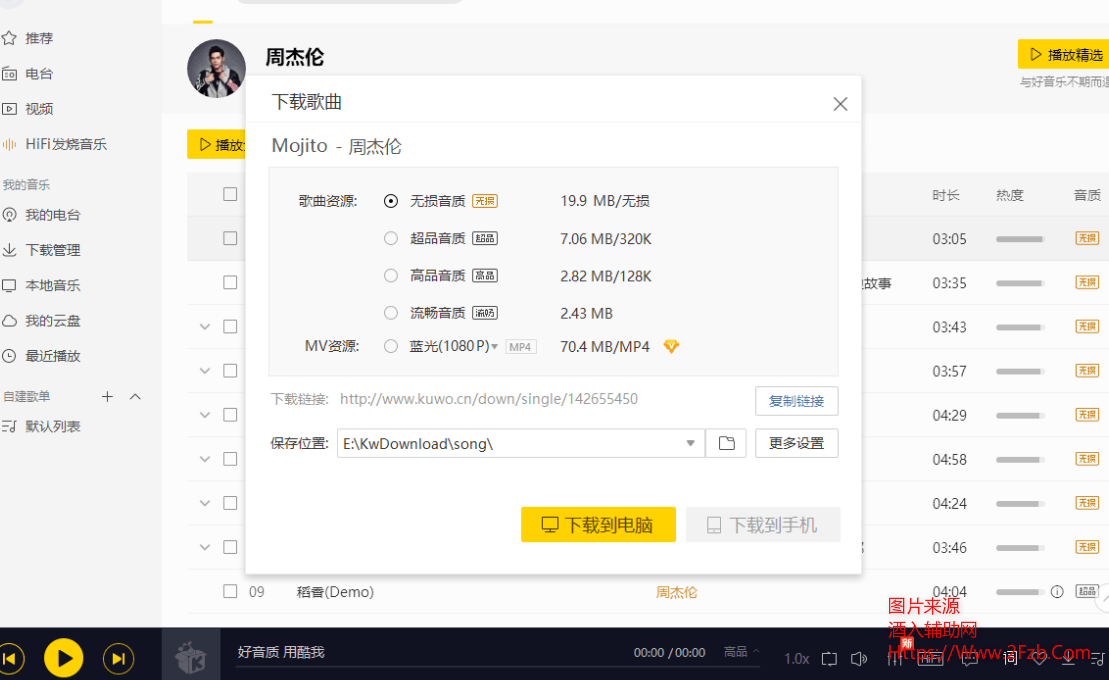The image size is (1109, 680).
Task: Sort by the 热度 column header
Action: click(x=1009, y=195)
